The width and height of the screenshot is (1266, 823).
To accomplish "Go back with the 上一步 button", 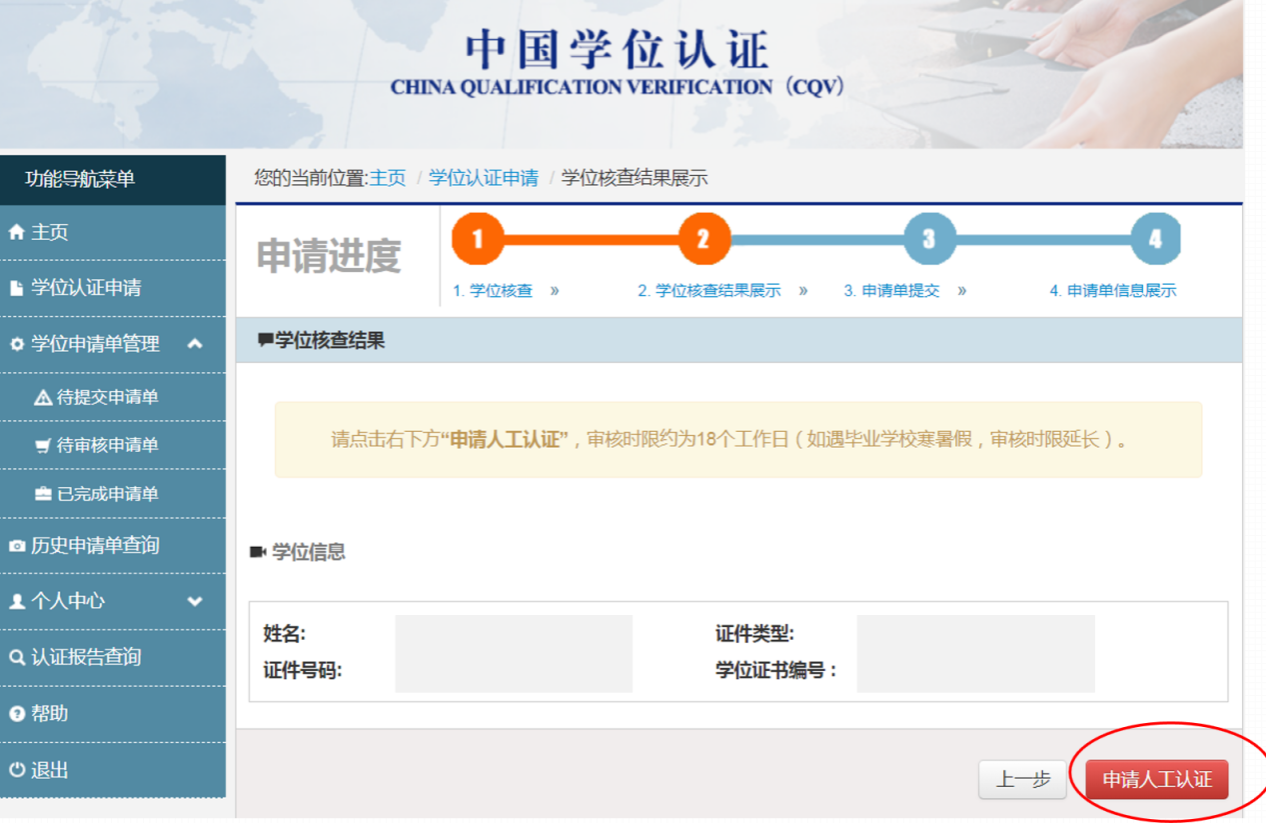I will point(1022,780).
